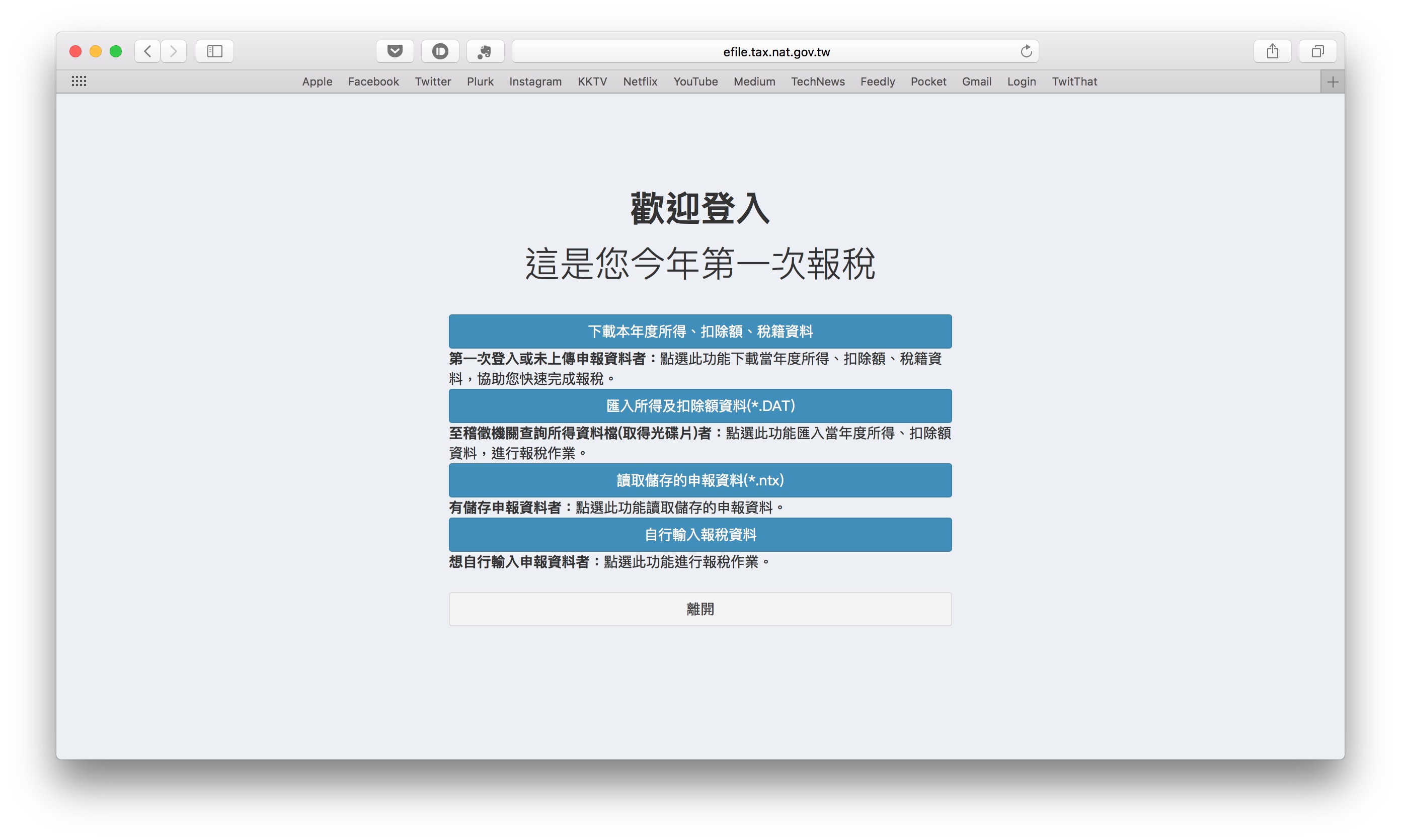
Task: Open the Pocket bookmark
Action: pos(928,82)
